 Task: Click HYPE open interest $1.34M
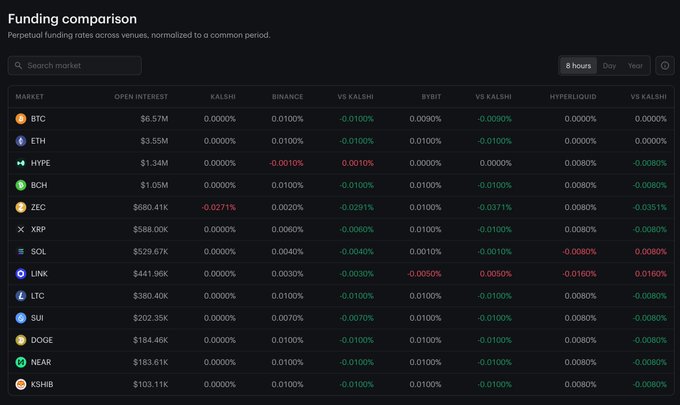(x=154, y=163)
